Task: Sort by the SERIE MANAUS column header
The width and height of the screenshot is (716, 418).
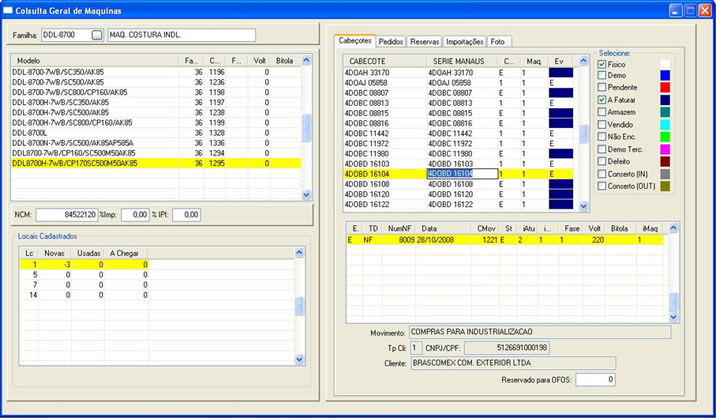Action: point(462,61)
